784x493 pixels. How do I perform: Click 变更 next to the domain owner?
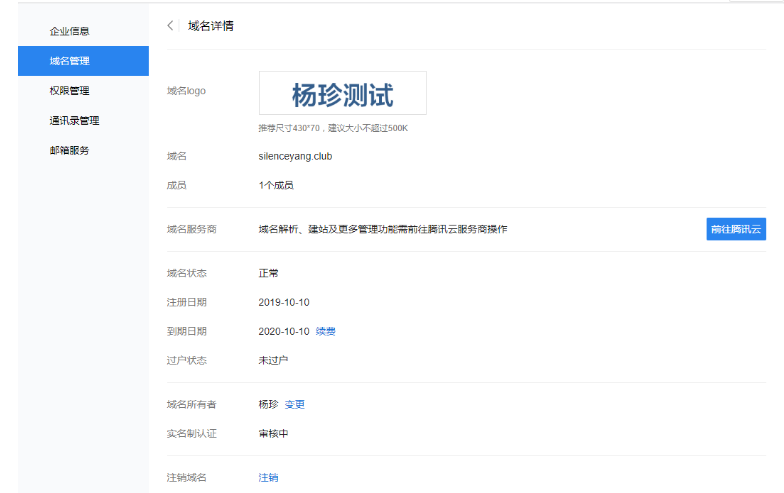[295, 405]
